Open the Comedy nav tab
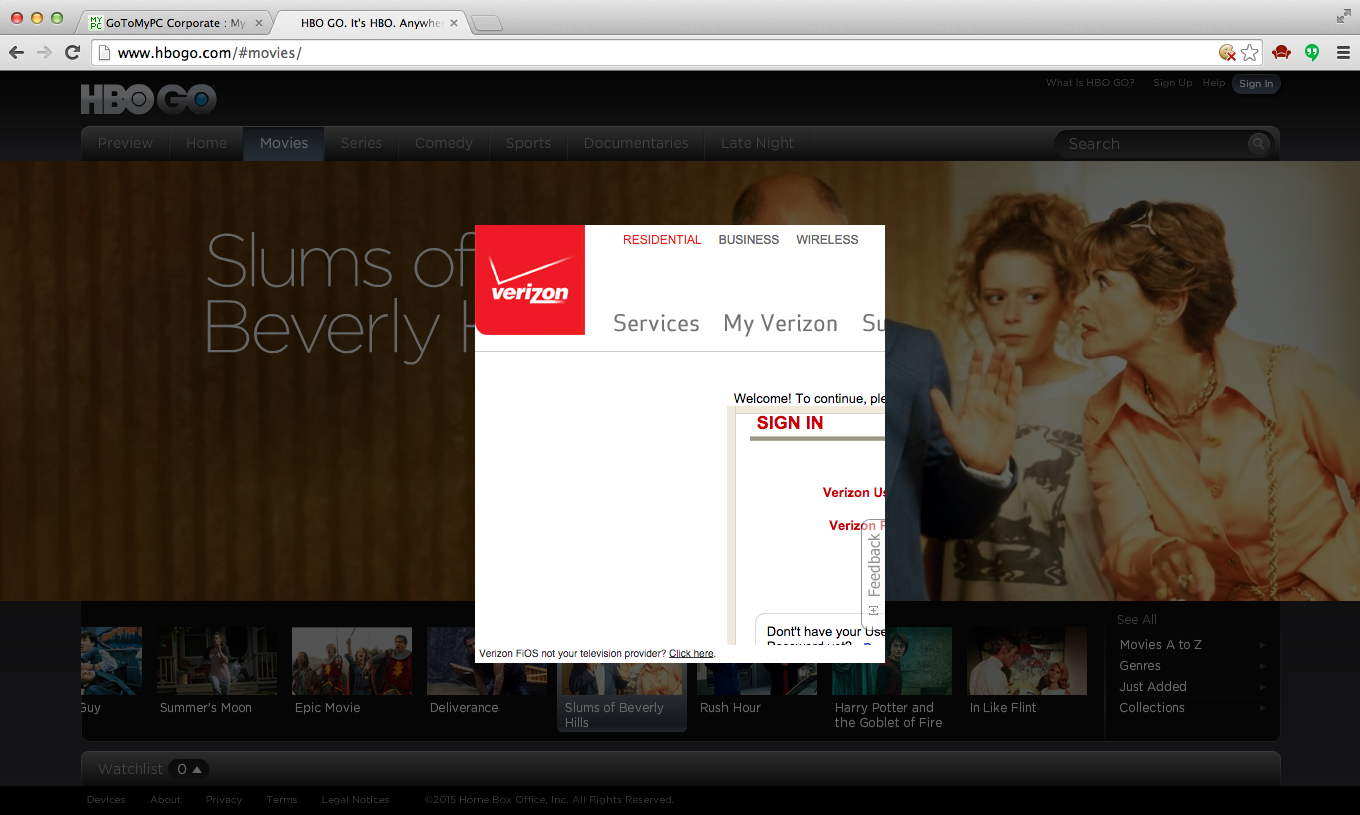Viewport: 1360px width, 815px height. [x=444, y=143]
